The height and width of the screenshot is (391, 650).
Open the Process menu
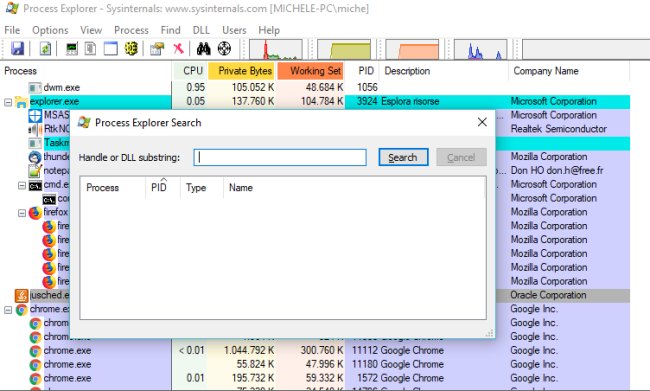pos(131,30)
